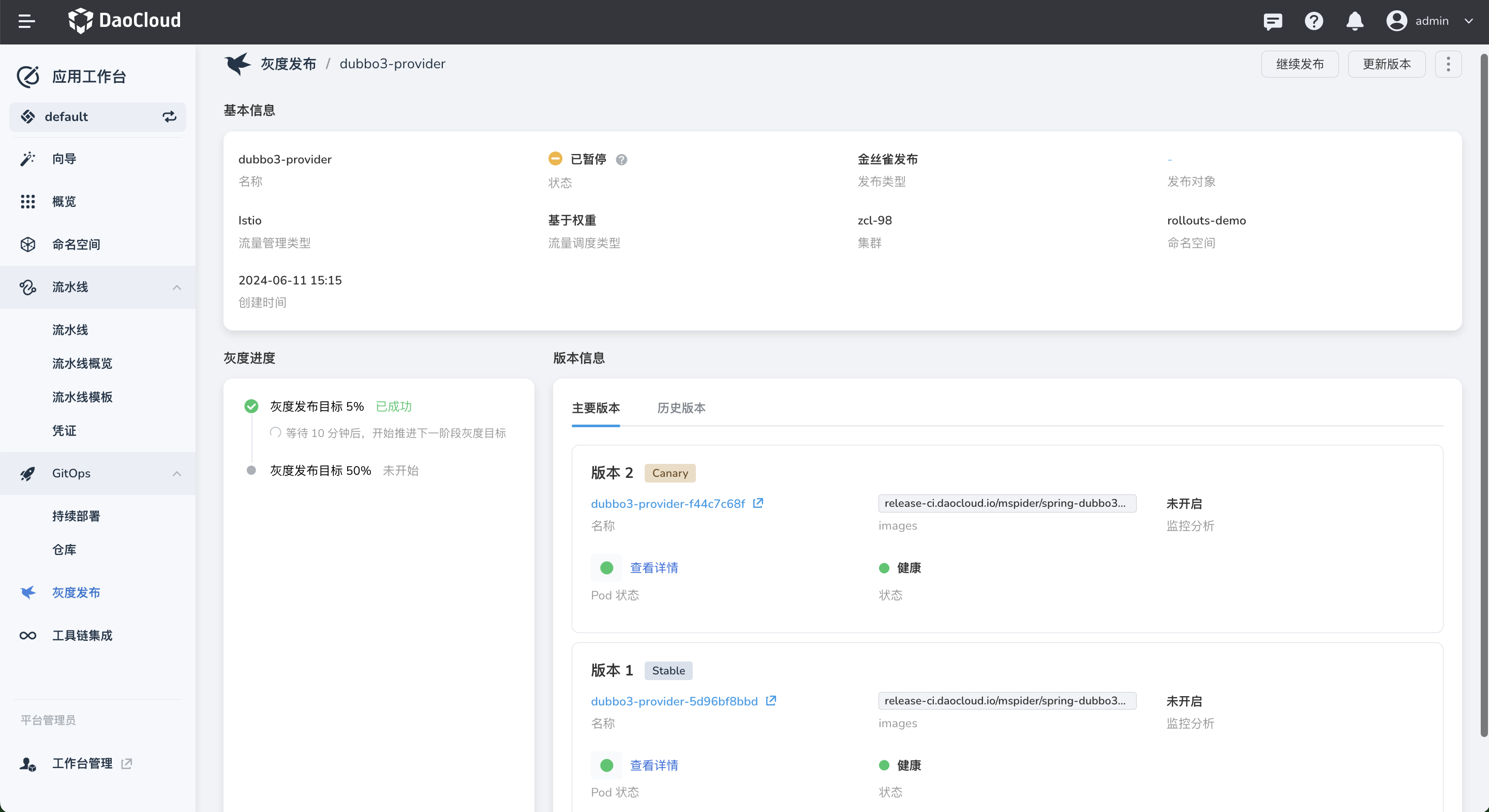Switch workspace using default swap icon

click(x=169, y=117)
